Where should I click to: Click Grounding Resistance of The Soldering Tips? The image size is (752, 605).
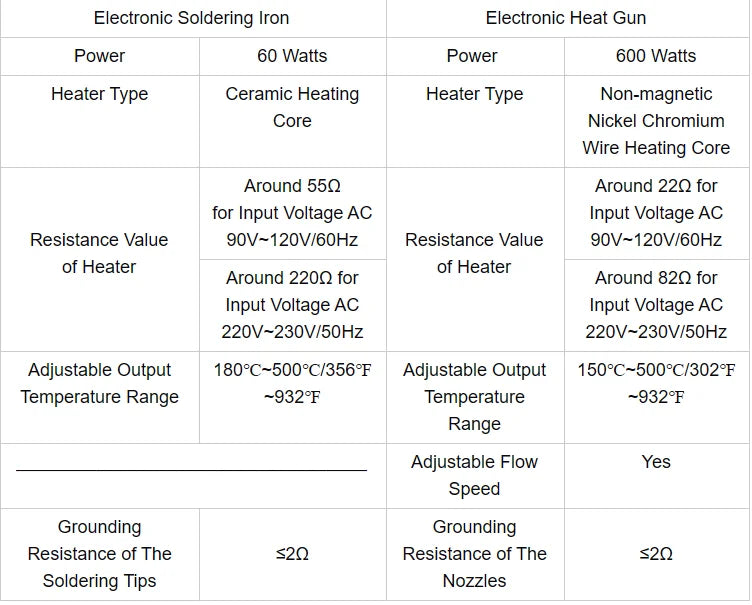tap(100, 555)
